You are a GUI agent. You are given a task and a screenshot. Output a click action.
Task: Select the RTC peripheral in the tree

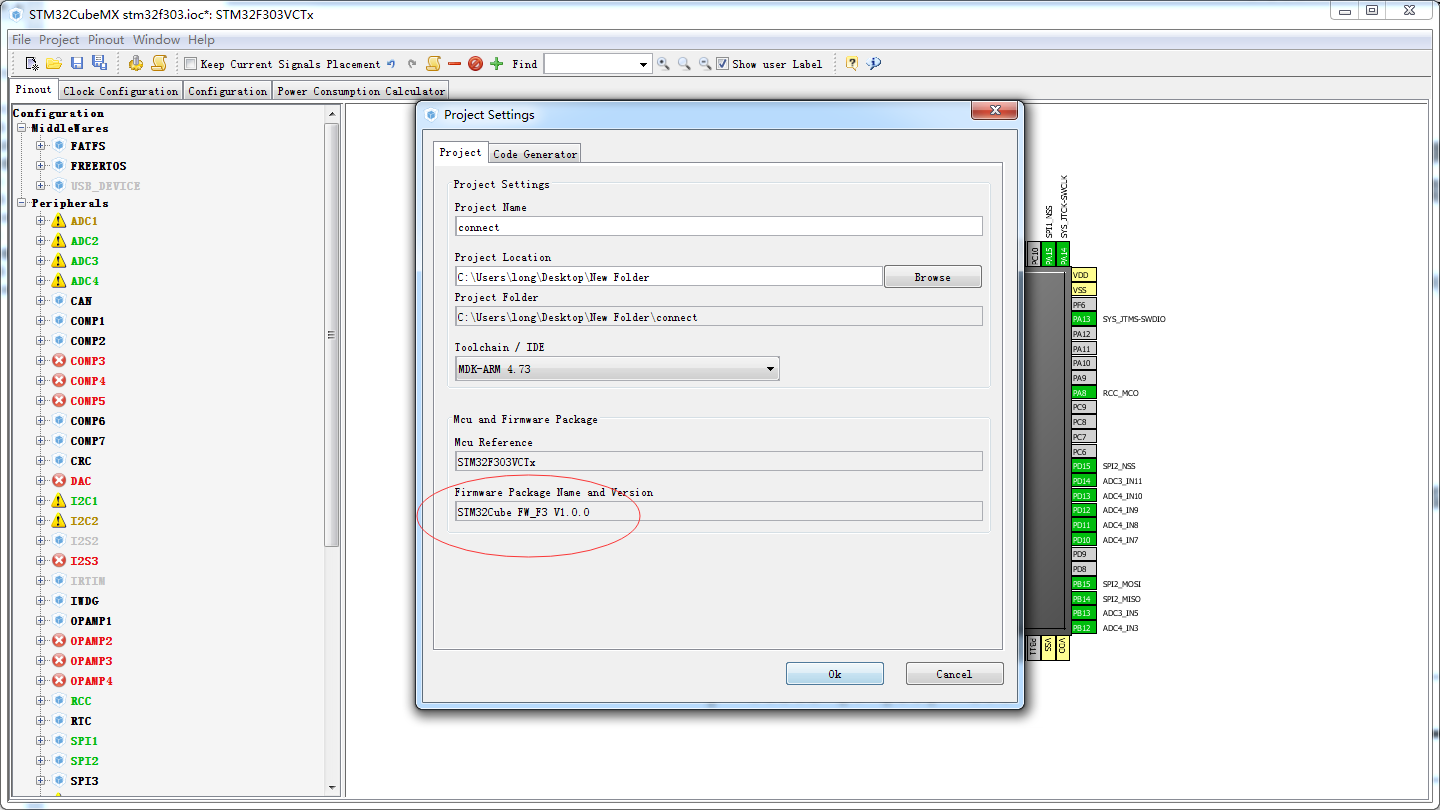tap(81, 721)
